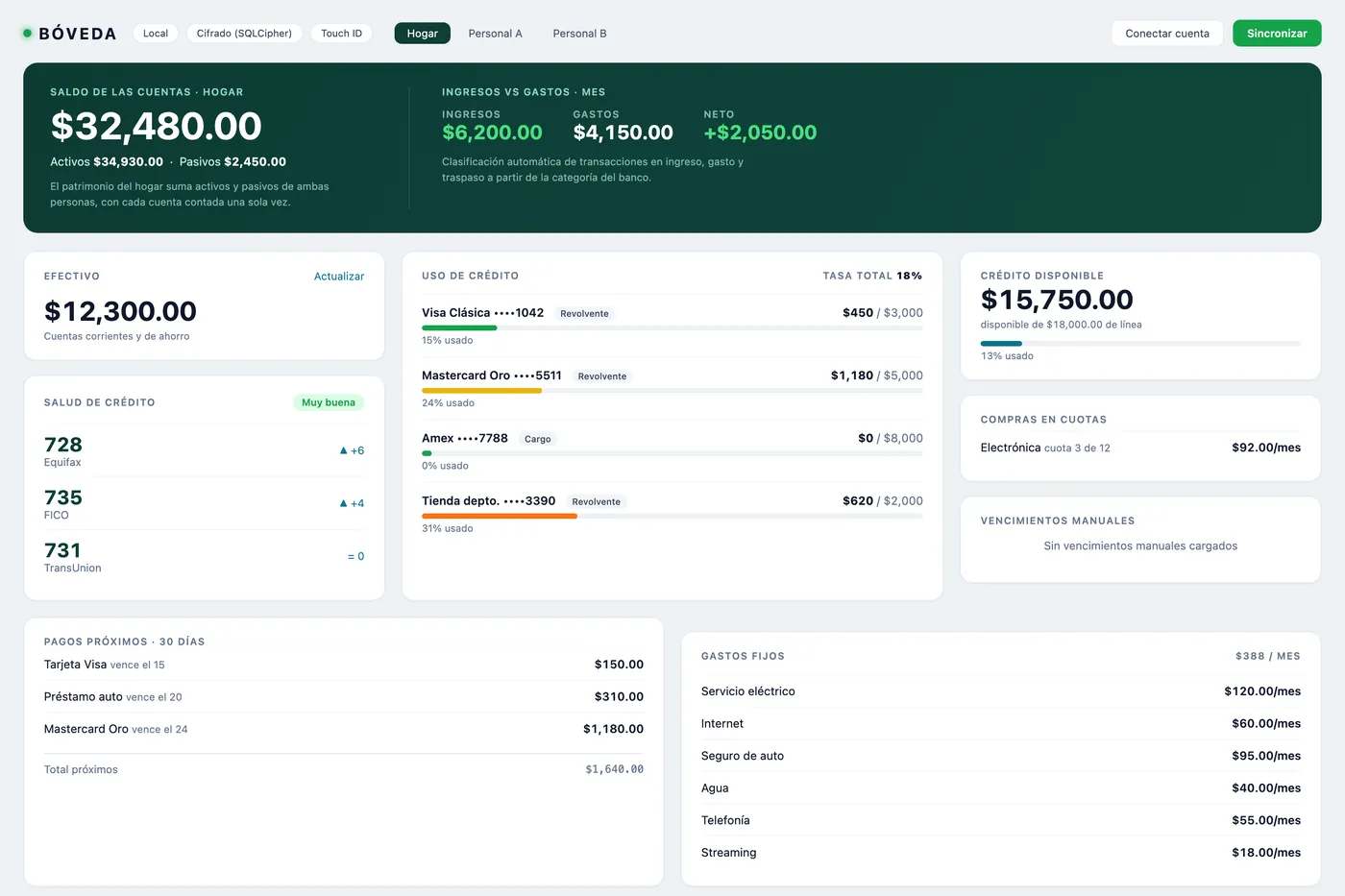The image size is (1345, 896).
Task: Click the Equifax score 728
Action: [x=63, y=445]
